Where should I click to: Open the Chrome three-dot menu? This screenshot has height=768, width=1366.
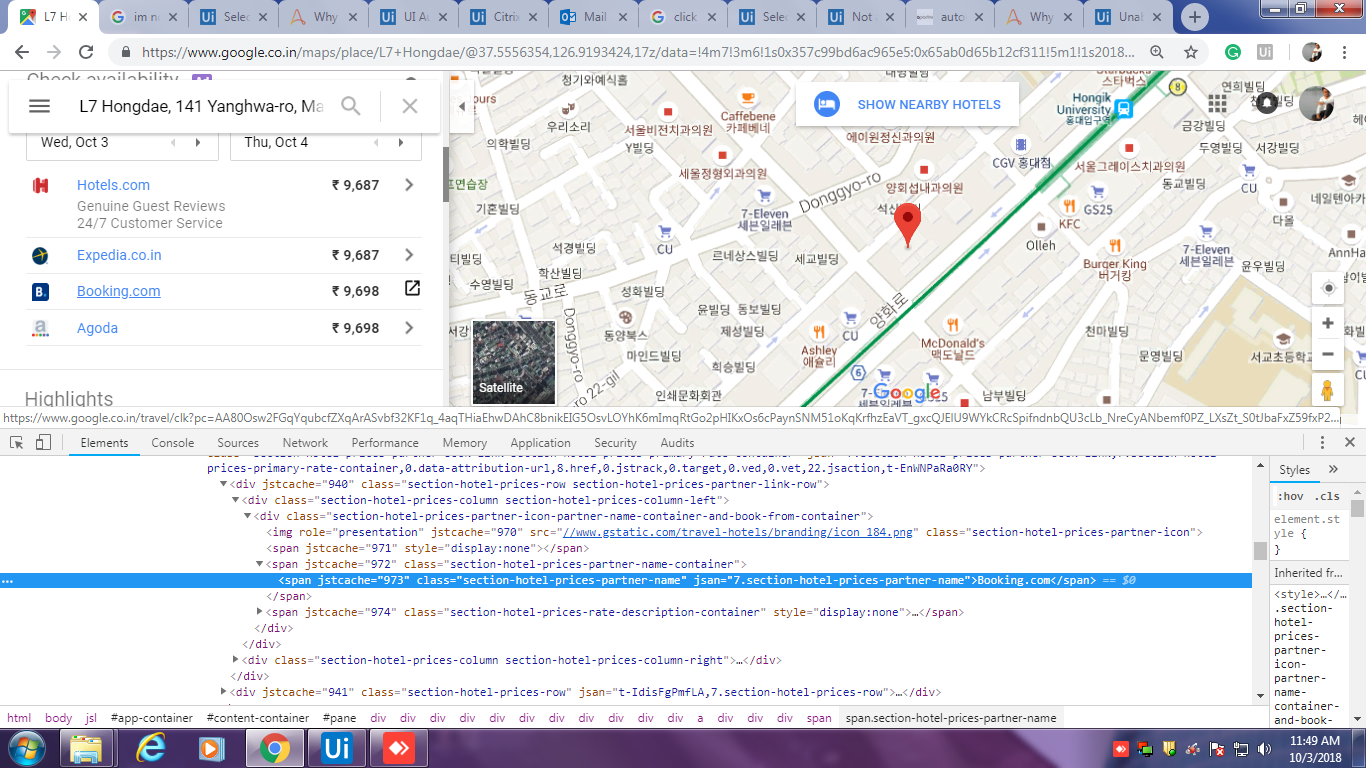tap(1342, 52)
